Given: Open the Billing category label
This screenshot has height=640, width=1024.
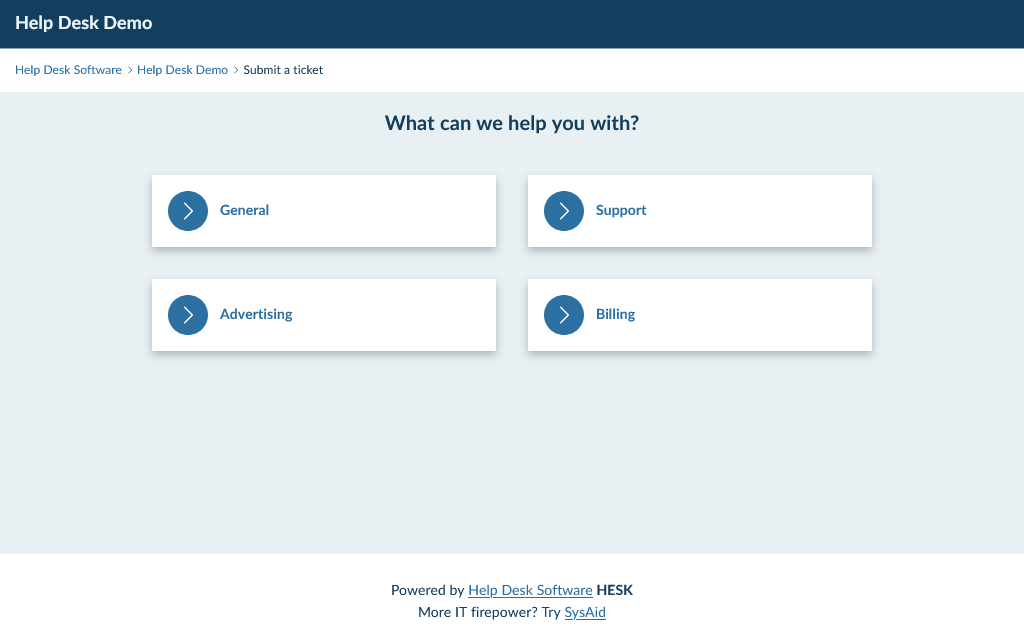Looking at the screenshot, I should [615, 315].
